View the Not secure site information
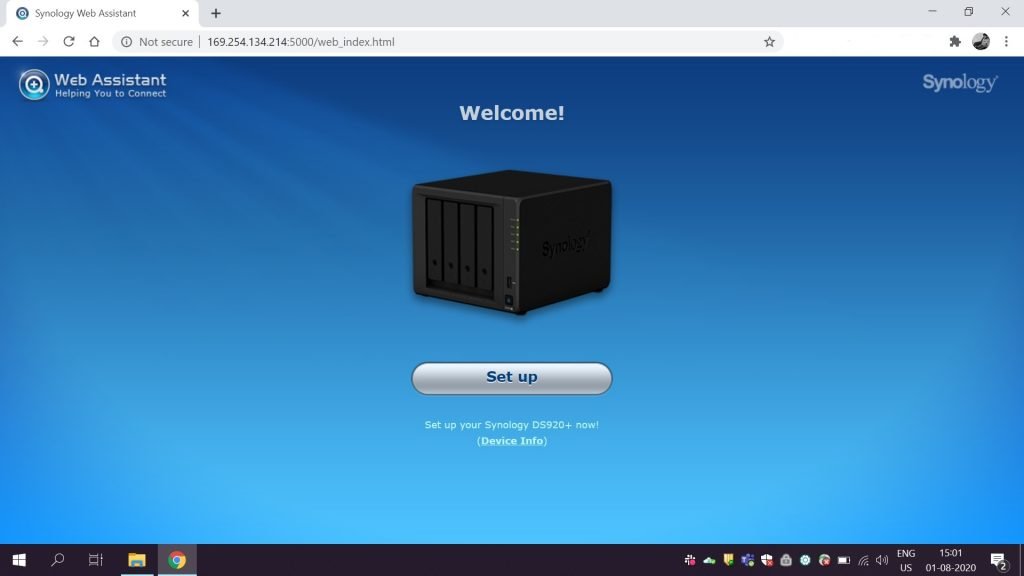 [x=157, y=42]
